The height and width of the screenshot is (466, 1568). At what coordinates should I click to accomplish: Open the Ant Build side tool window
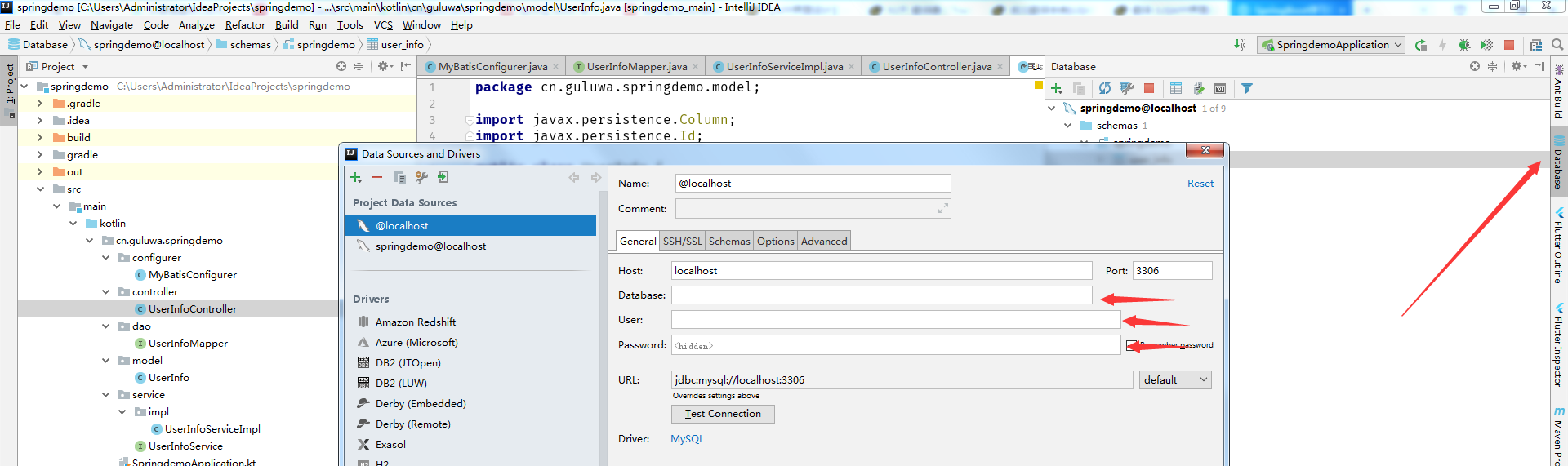[x=1558, y=91]
